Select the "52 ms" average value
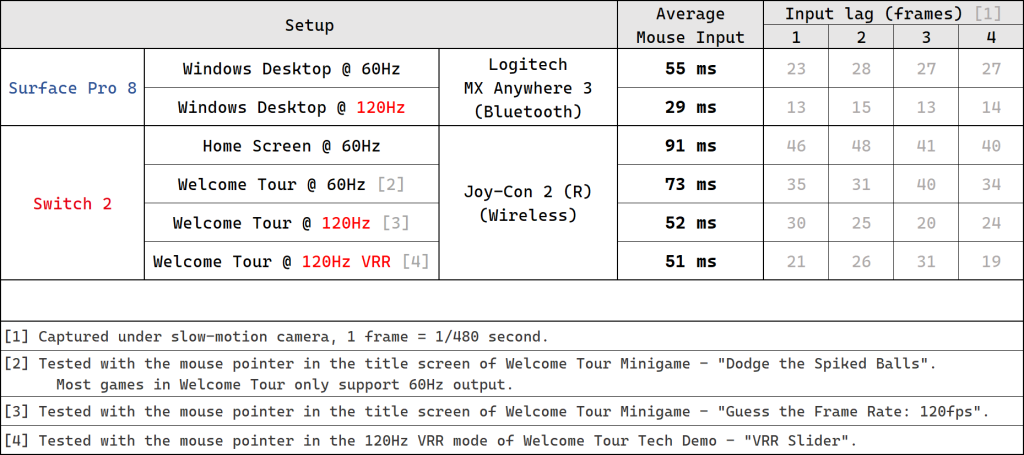The width and height of the screenshot is (1024, 455). (x=690, y=223)
